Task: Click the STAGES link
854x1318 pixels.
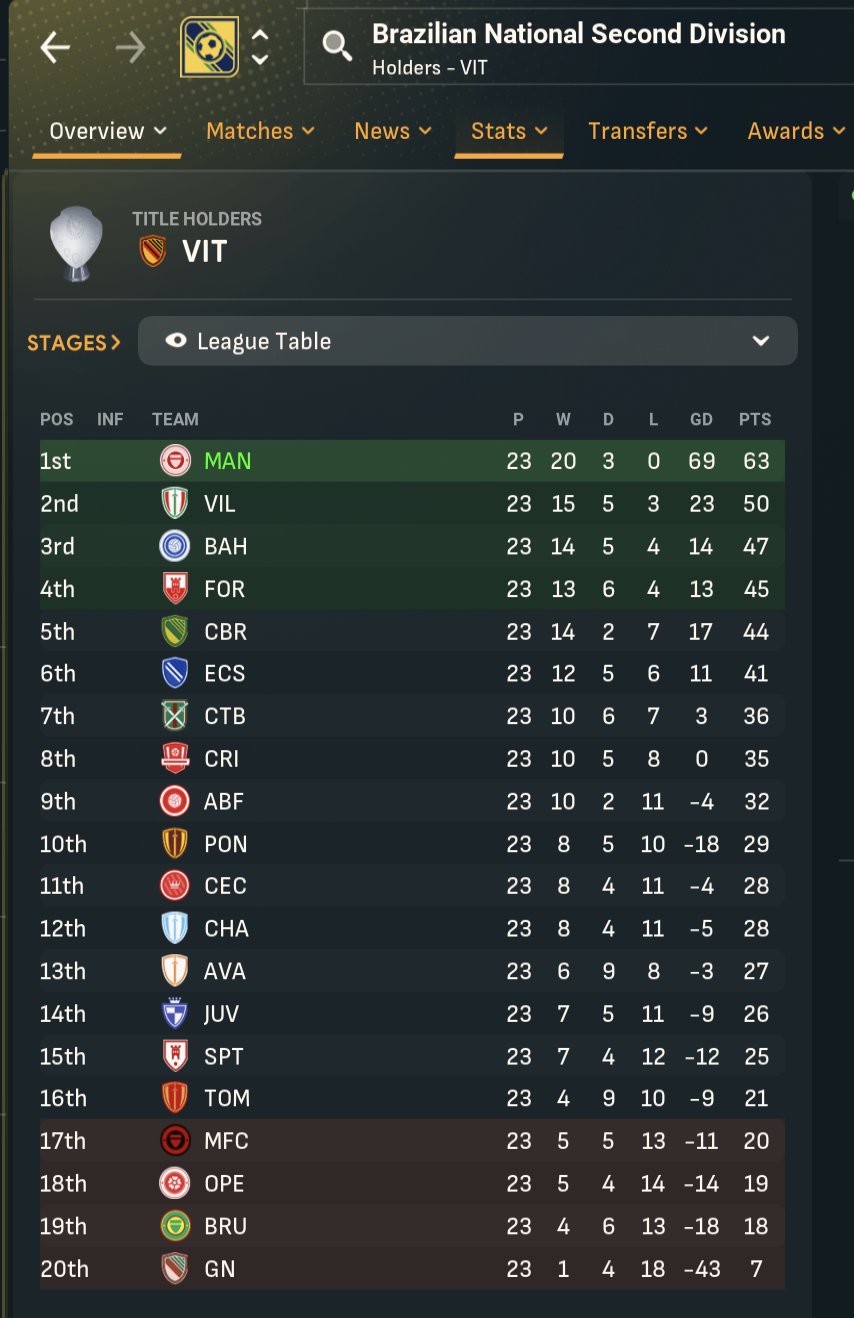Action: pos(73,342)
